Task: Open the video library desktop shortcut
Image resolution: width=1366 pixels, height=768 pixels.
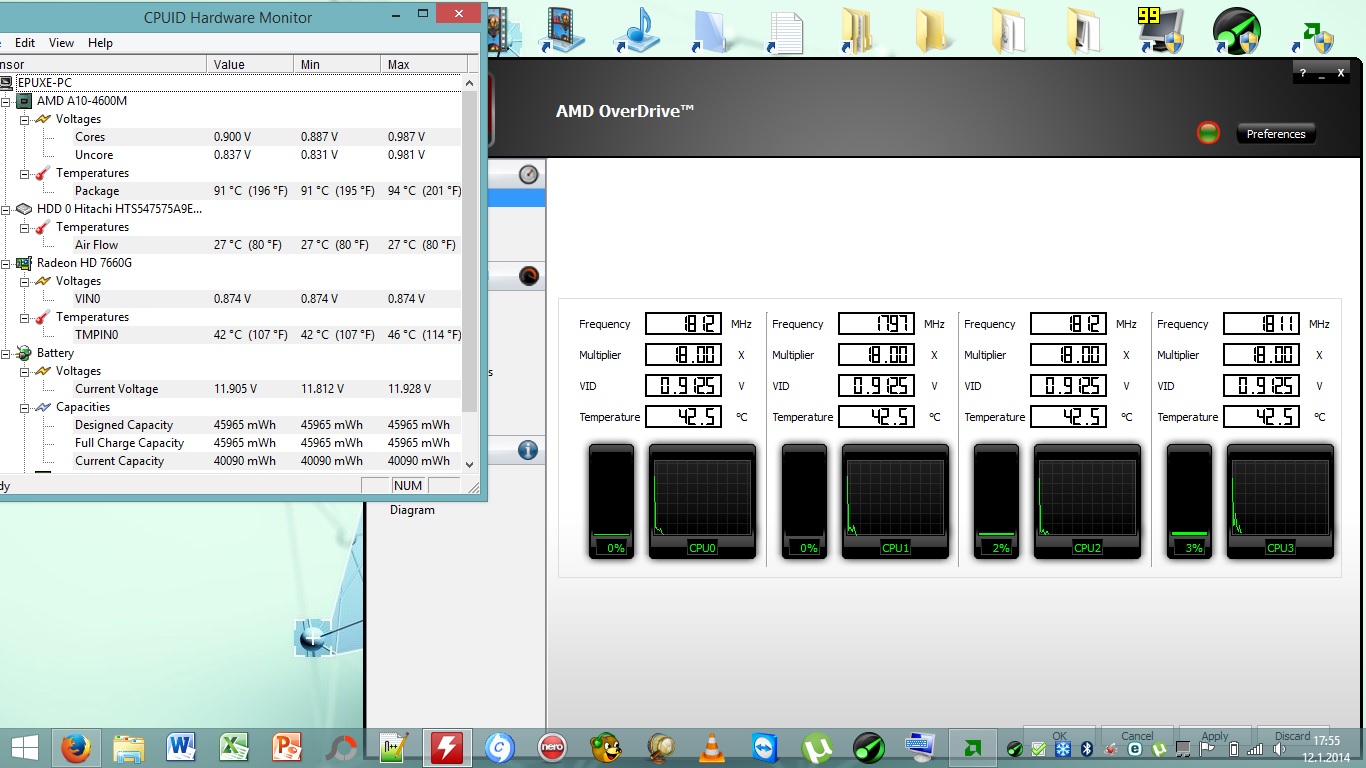Action: point(563,30)
